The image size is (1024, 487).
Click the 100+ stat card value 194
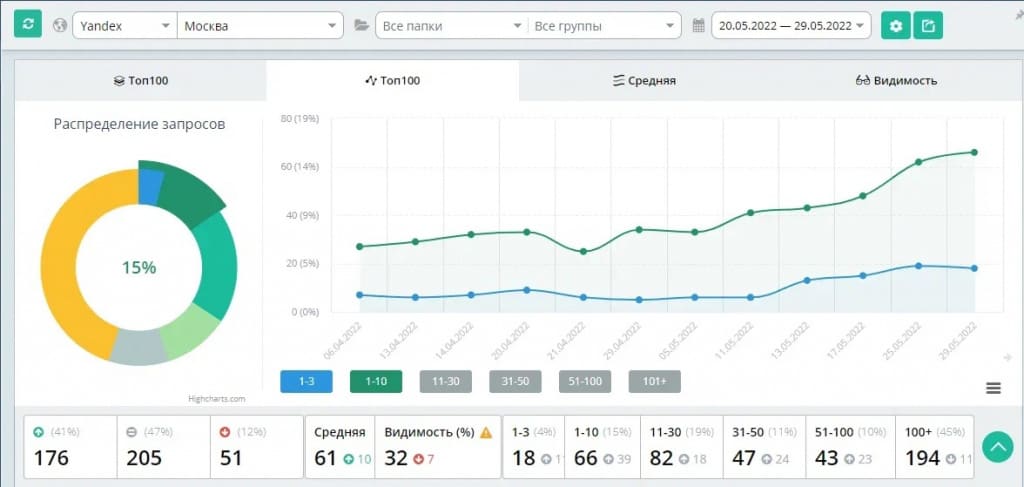click(923, 458)
